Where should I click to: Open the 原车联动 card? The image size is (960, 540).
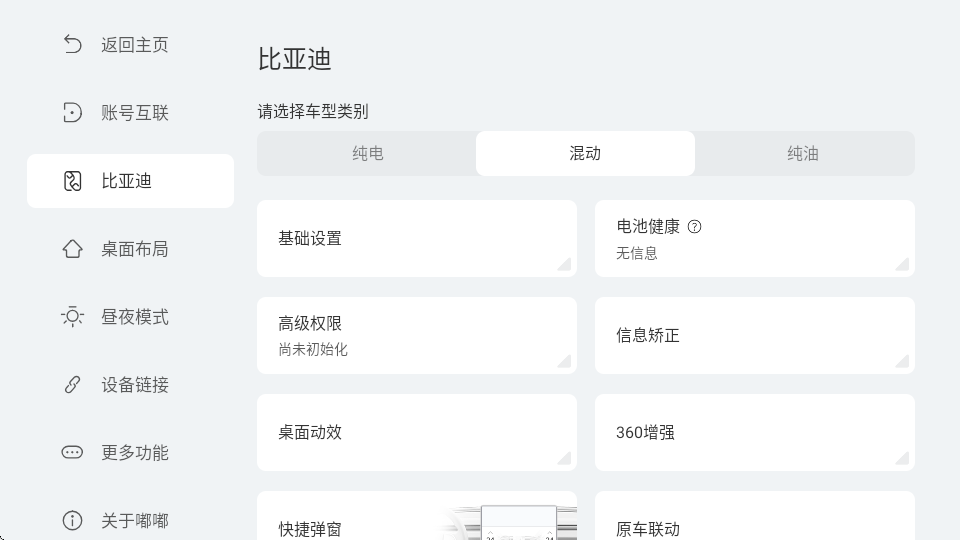pos(755,516)
